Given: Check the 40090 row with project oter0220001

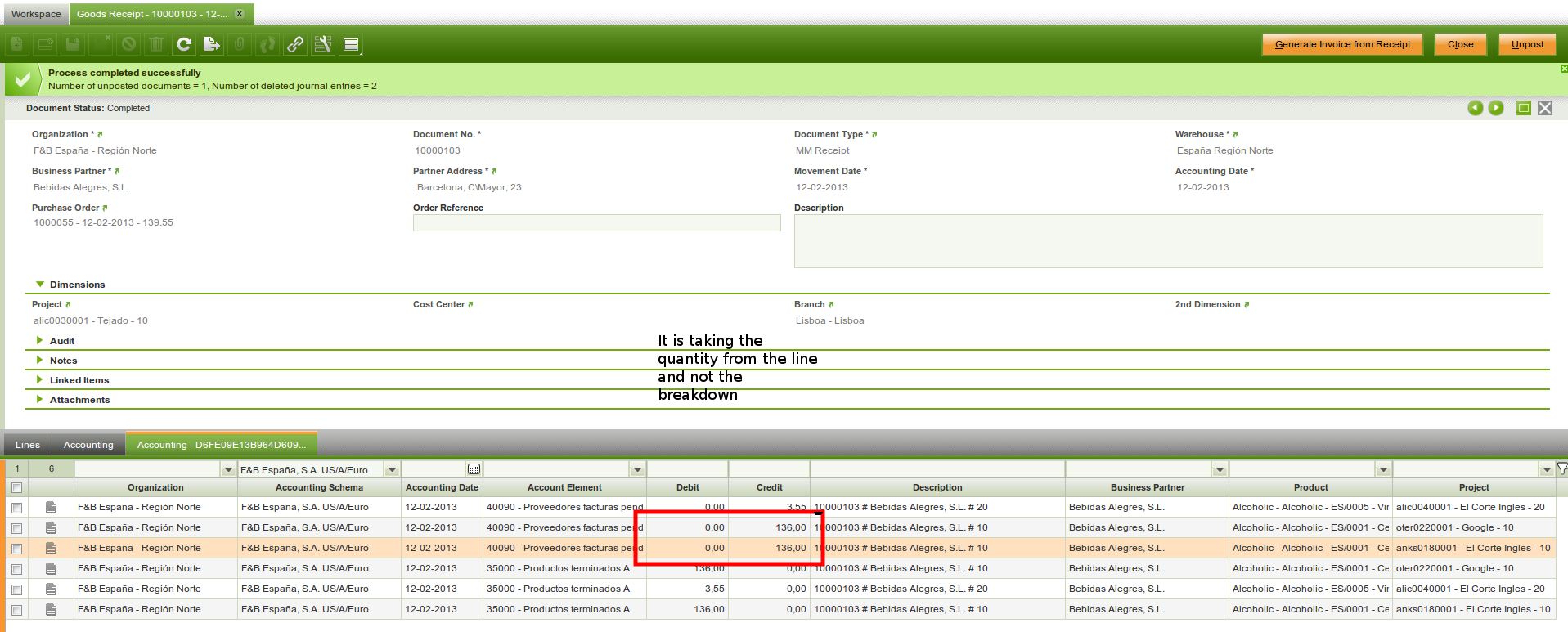Looking at the screenshot, I should 16,528.
